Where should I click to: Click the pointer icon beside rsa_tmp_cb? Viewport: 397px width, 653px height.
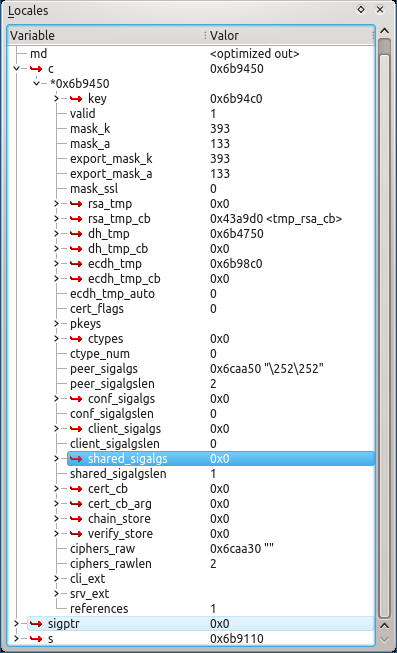coord(76,219)
